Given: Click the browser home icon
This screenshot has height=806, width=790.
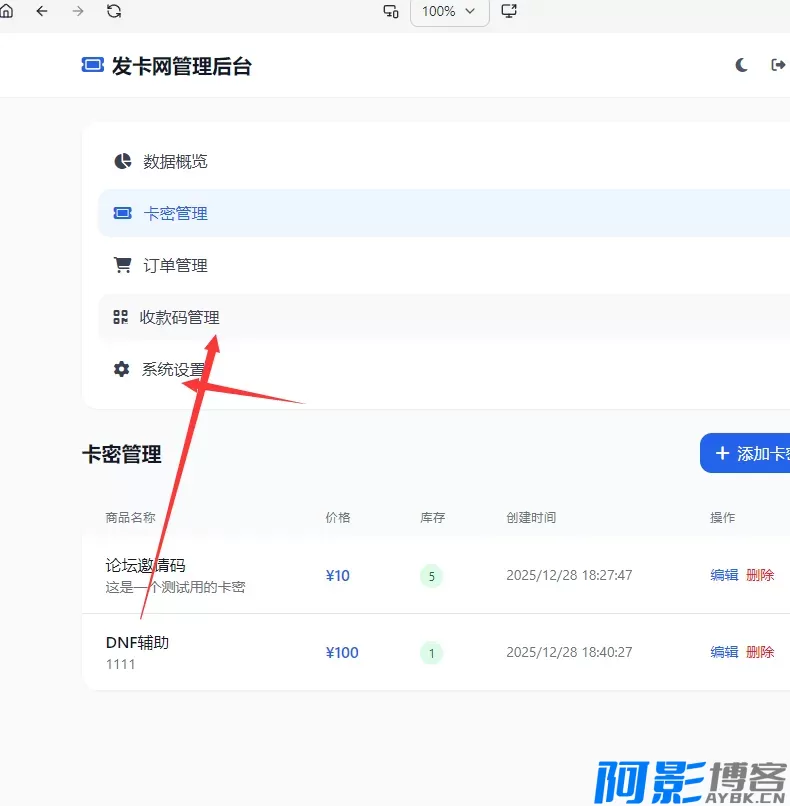Looking at the screenshot, I should coord(6,11).
